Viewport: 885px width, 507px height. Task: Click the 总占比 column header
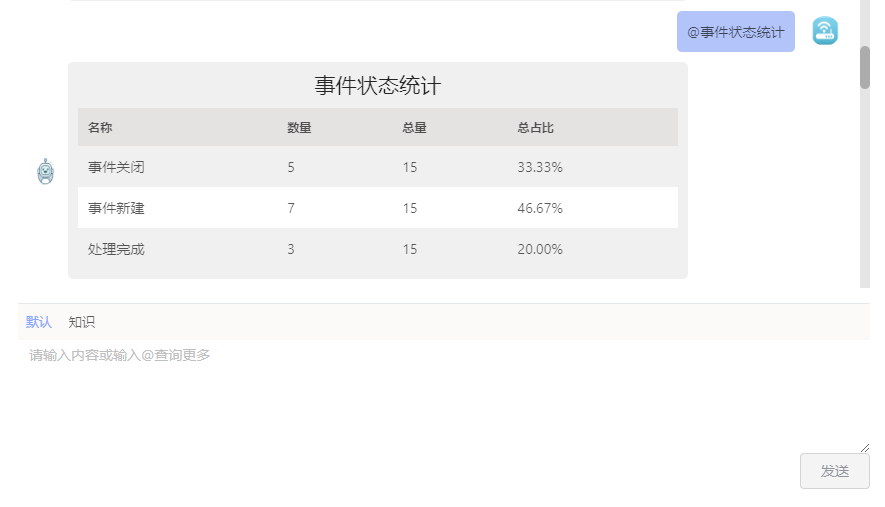point(536,128)
